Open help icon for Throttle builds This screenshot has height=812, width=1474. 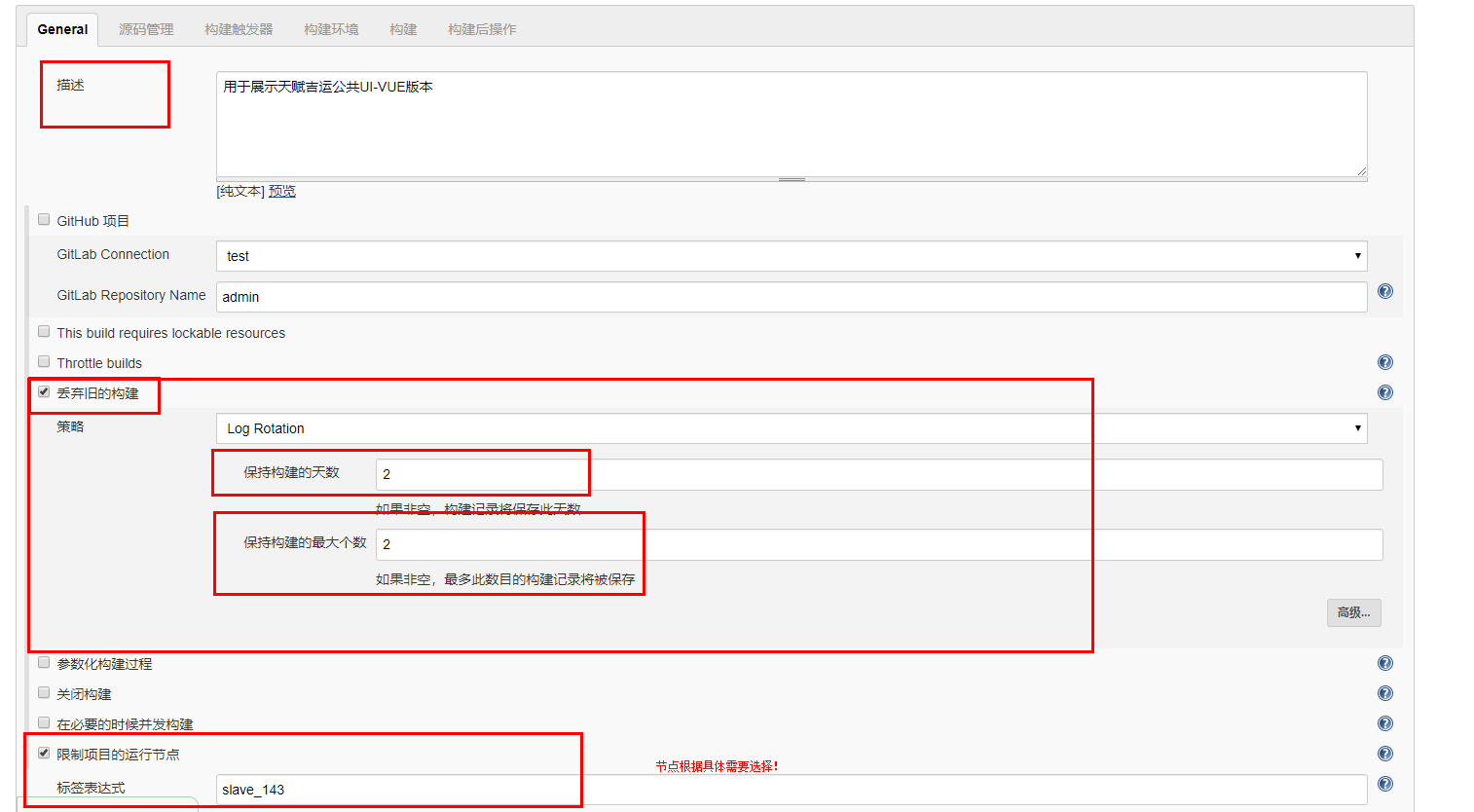tap(1385, 362)
